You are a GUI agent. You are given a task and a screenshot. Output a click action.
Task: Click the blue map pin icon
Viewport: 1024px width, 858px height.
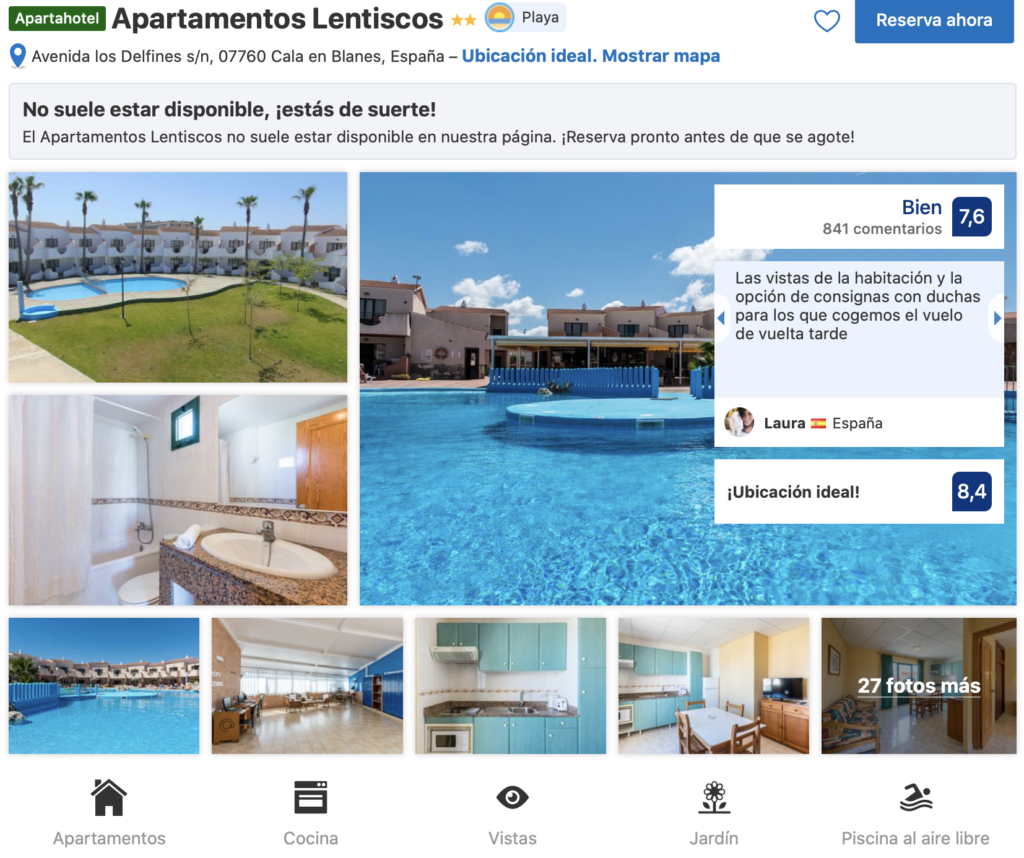pos(18,56)
